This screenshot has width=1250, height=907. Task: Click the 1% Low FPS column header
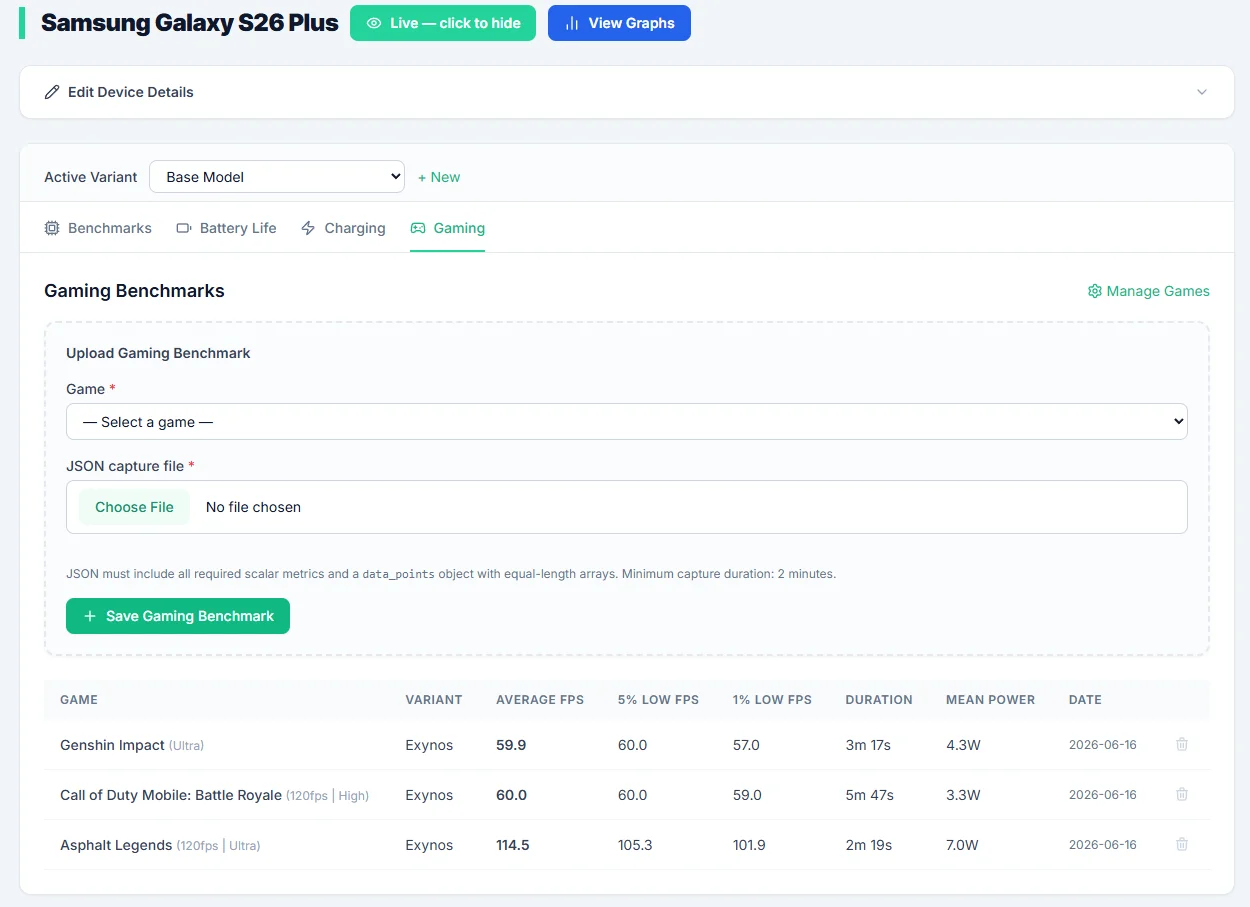tap(772, 700)
